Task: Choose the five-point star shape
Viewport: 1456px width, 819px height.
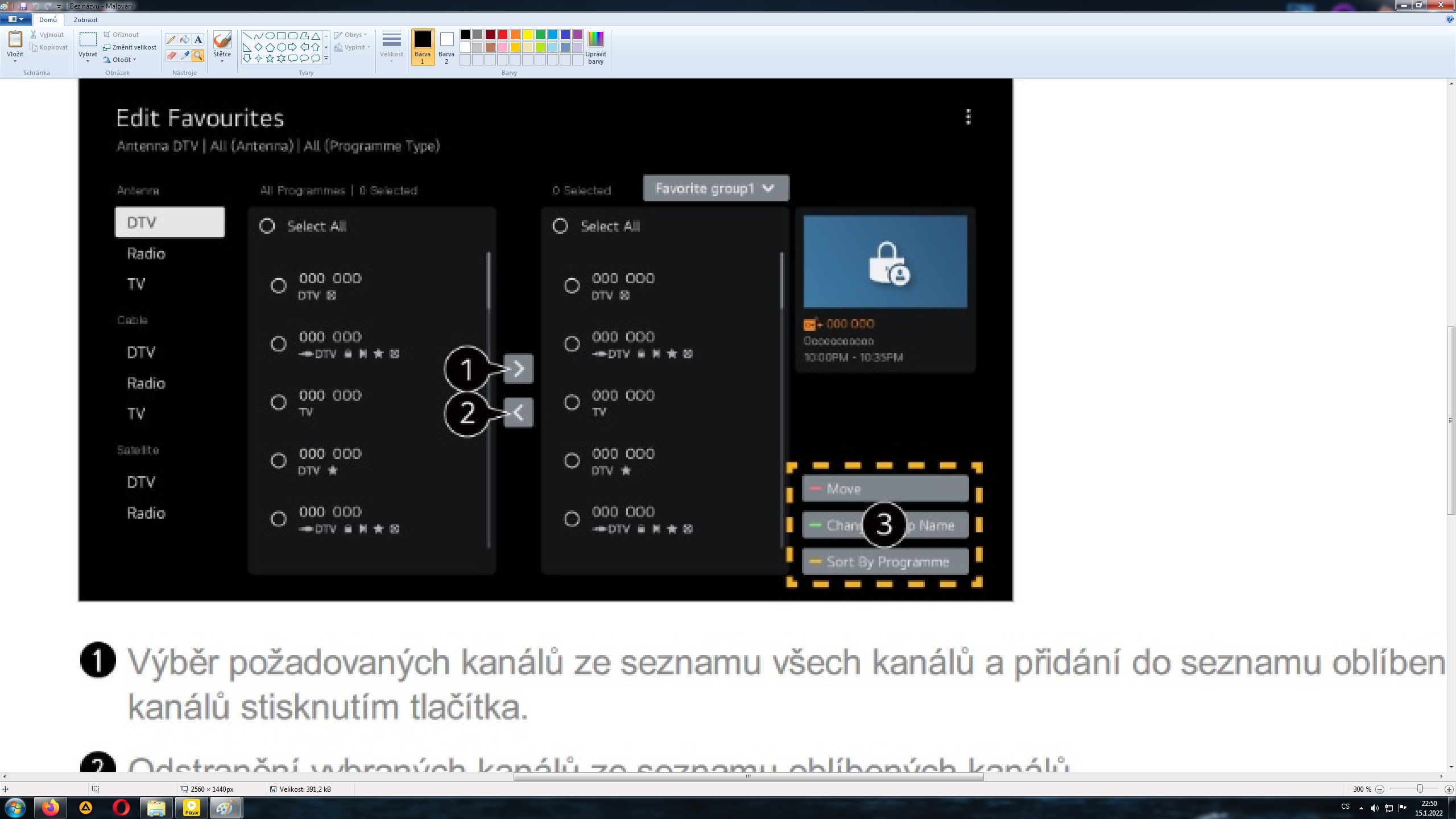Action: (x=270, y=58)
